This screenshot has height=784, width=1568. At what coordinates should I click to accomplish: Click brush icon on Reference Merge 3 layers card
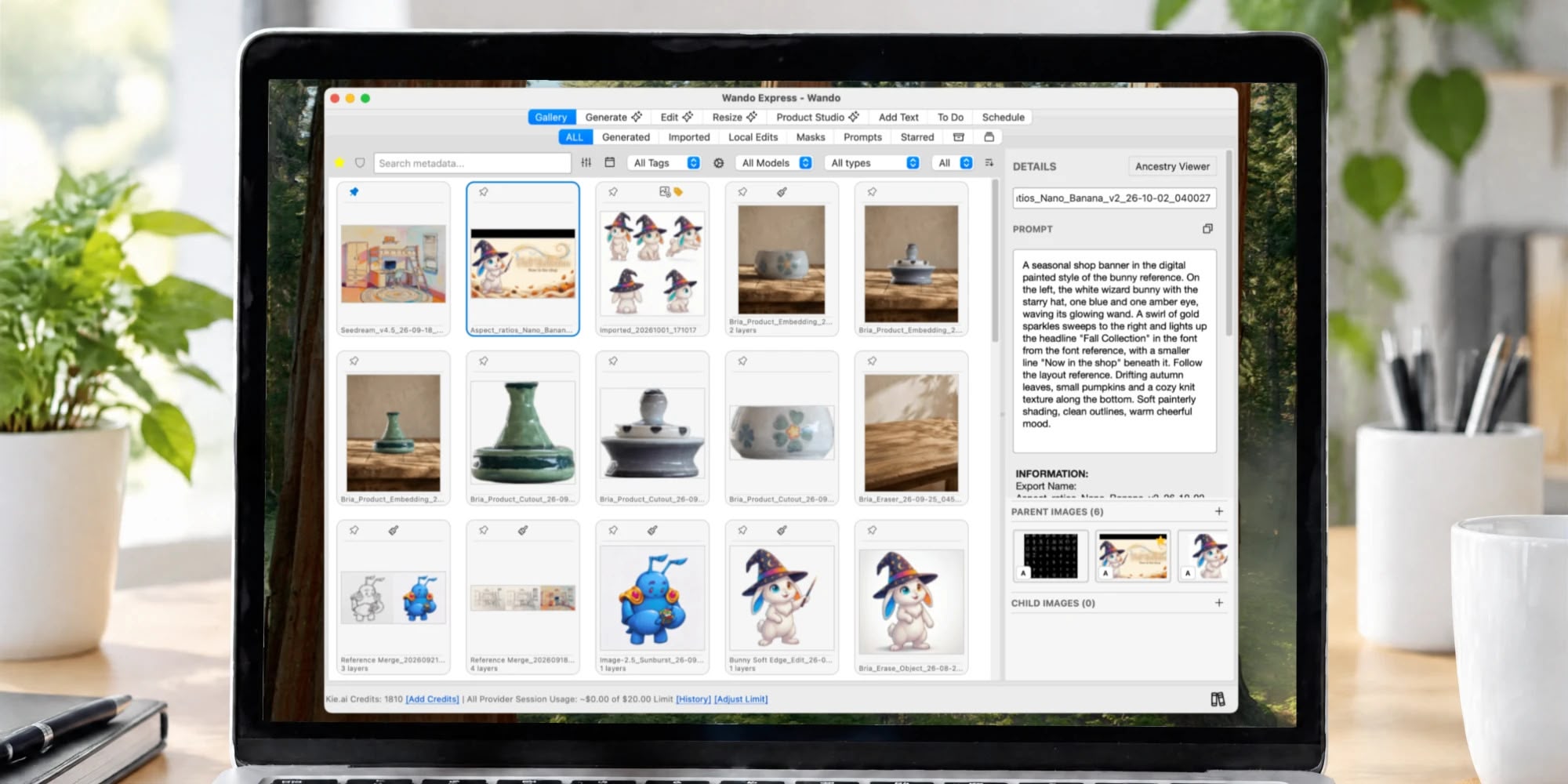394,531
